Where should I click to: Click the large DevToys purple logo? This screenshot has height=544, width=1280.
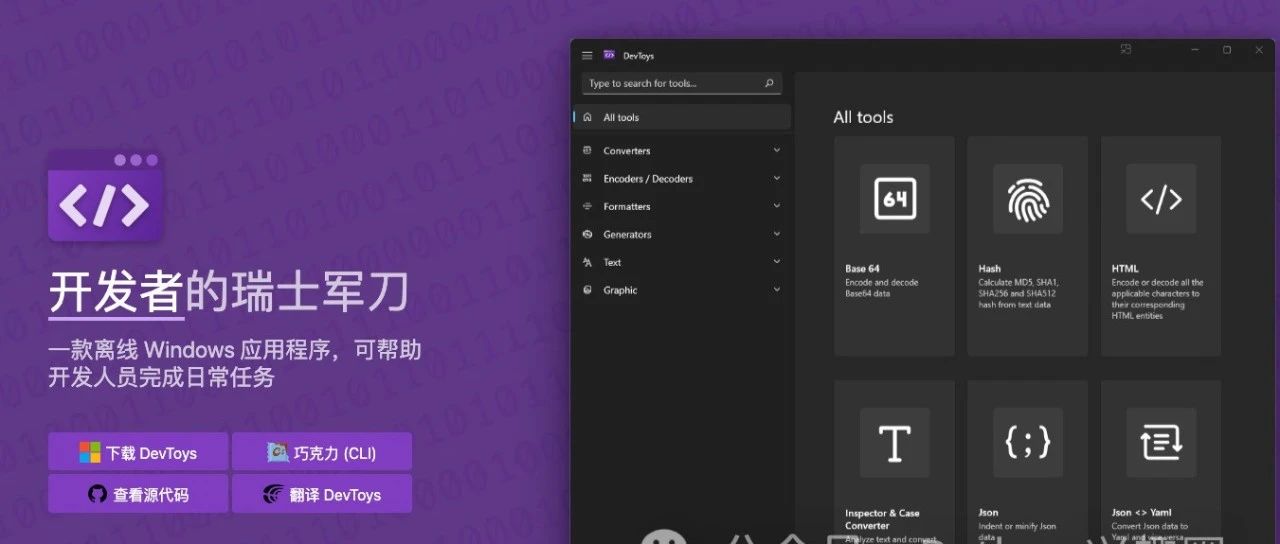click(105, 197)
